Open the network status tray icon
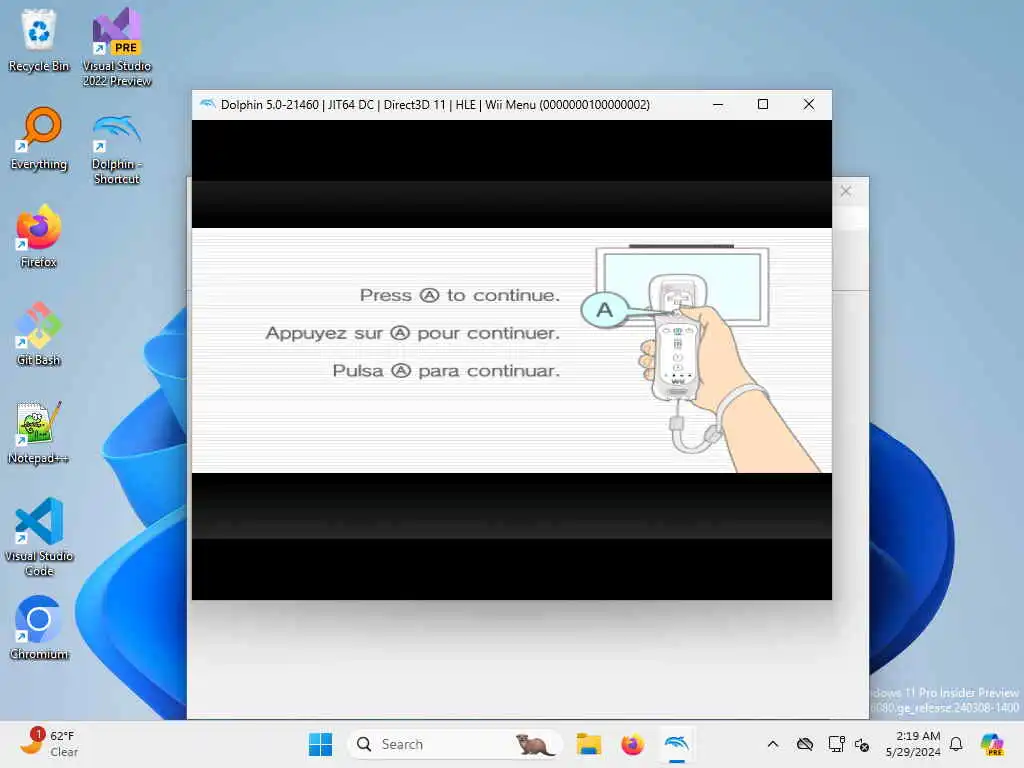Screen dimensions: 1024x768 pyautogui.click(x=837, y=744)
